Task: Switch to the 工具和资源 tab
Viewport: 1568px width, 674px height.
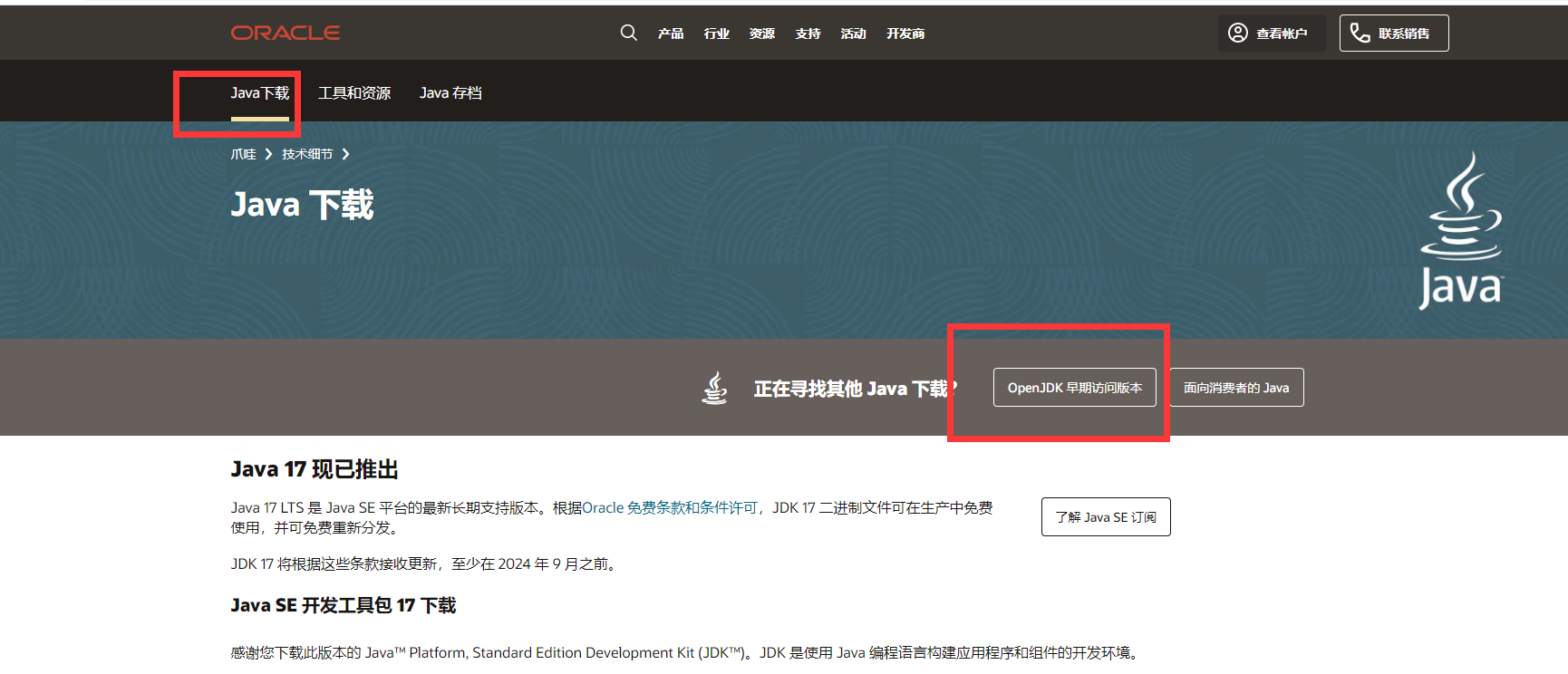Action: point(354,93)
